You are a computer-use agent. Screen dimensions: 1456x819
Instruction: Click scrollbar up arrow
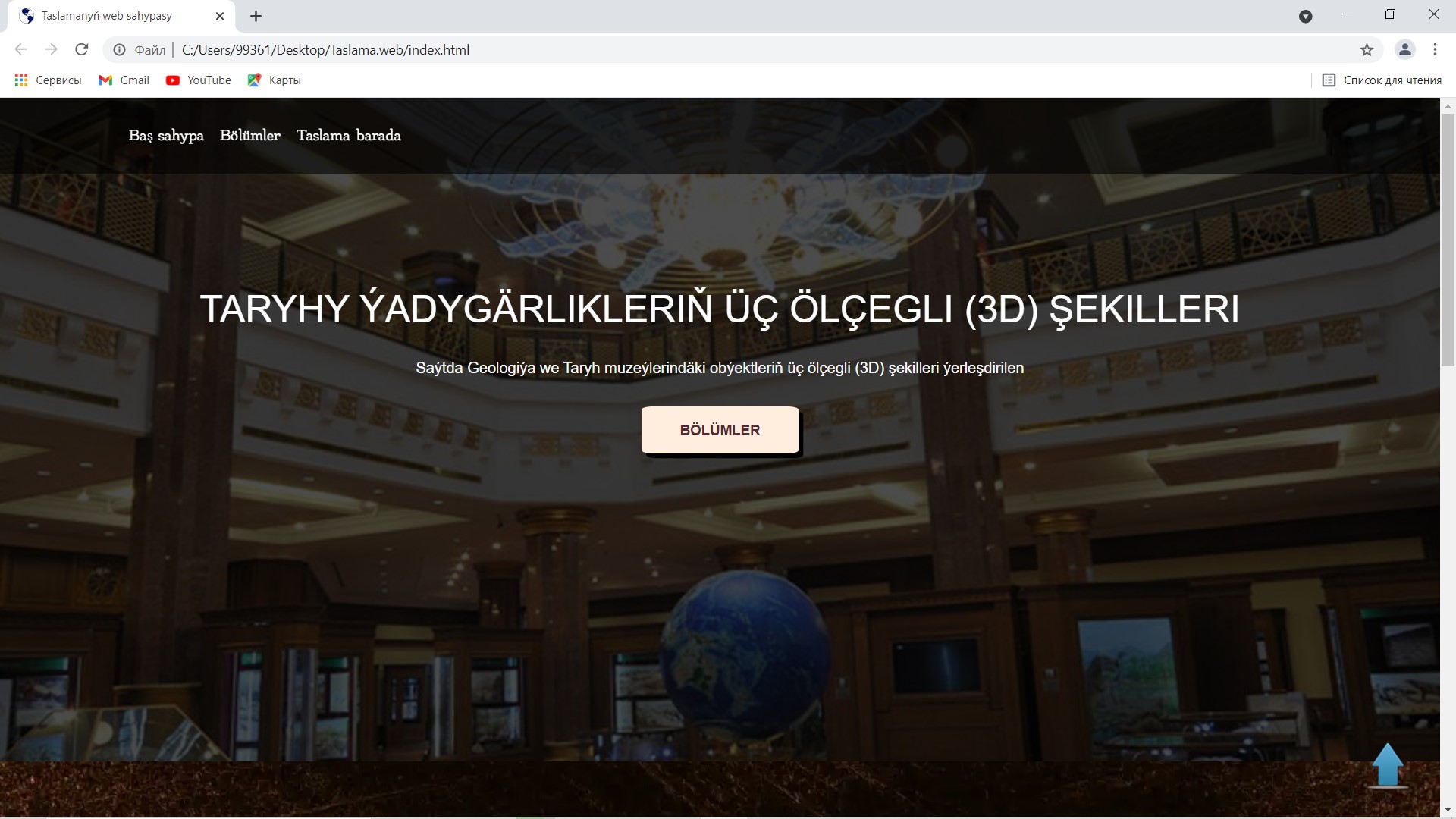1448,106
